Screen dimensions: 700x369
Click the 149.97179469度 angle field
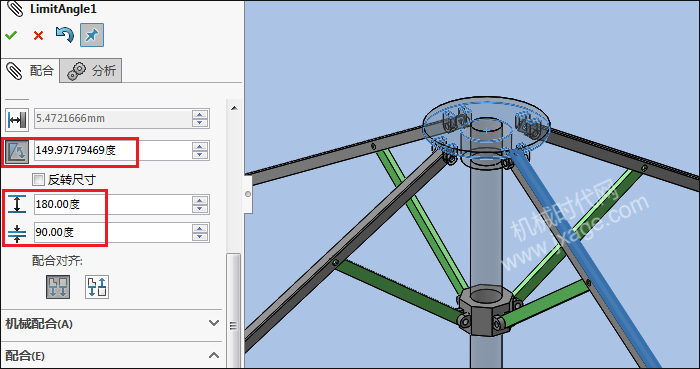pyautogui.click(x=113, y=150)
